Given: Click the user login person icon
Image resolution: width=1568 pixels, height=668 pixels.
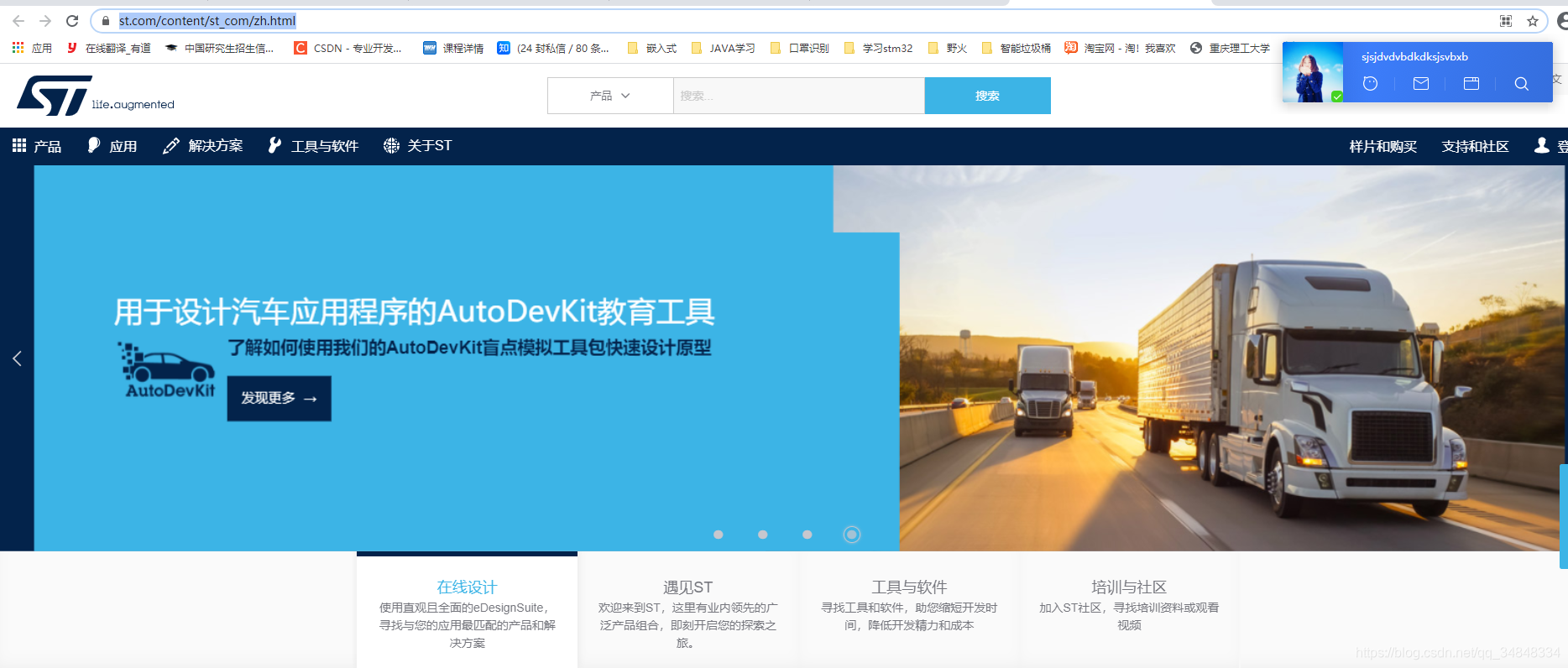Looking at the screenshot, I should (1542, 146).
